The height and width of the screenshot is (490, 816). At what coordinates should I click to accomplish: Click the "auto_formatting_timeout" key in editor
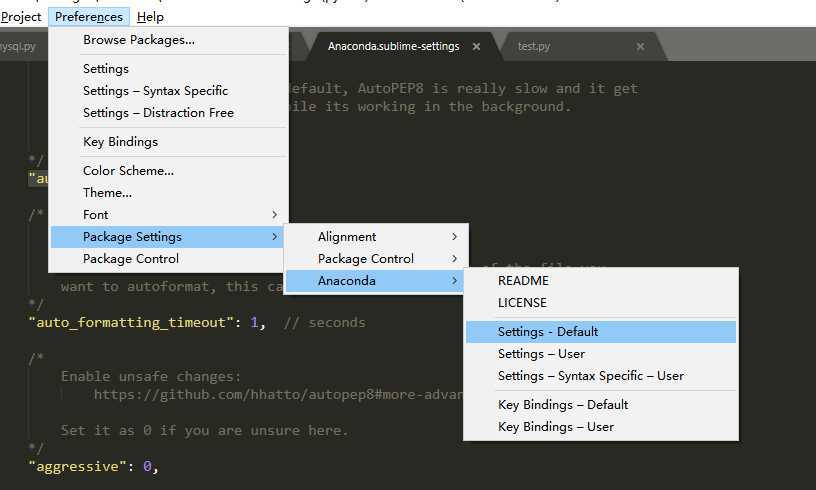pos(131,323)
